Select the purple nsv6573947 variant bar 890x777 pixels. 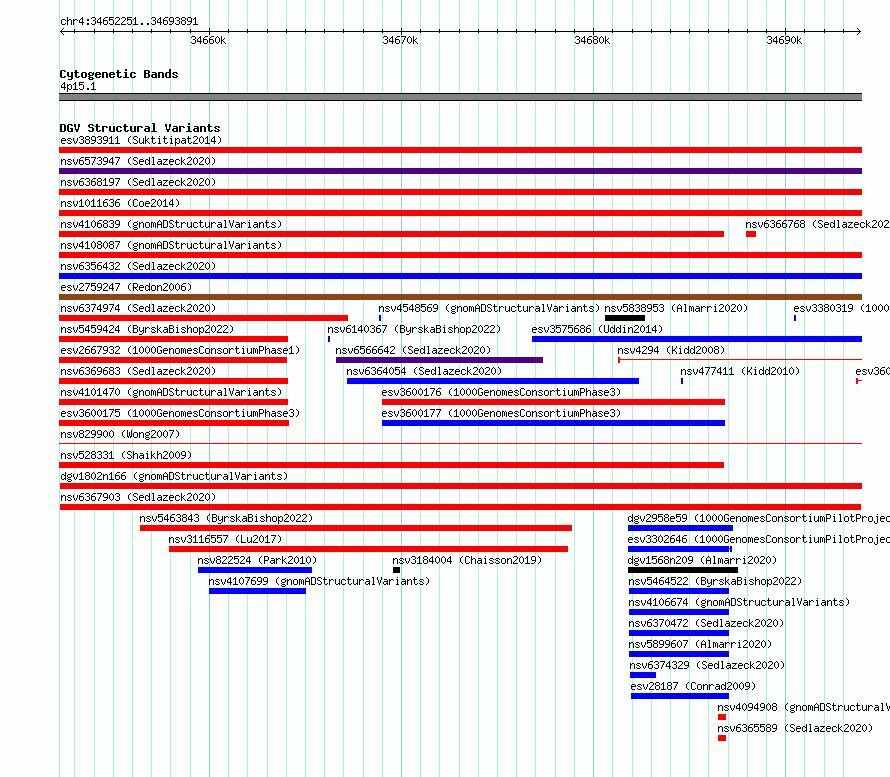[460, 171]
